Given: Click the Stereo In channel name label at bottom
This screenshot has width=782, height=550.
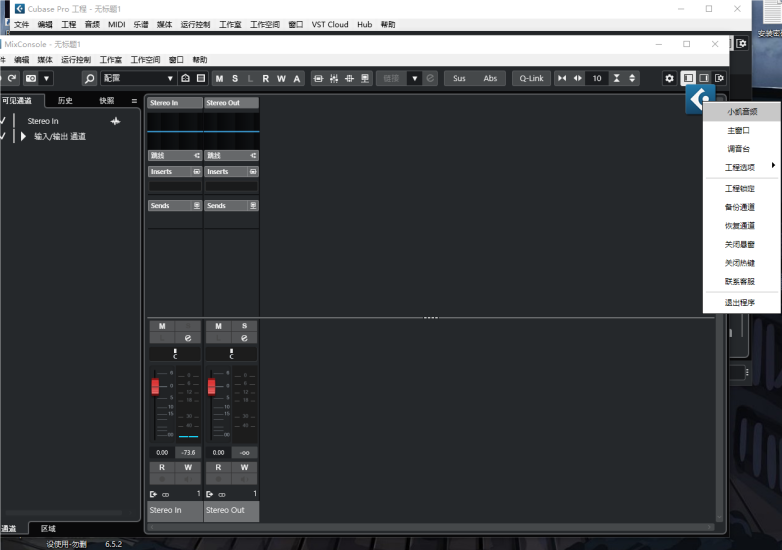Looking at the screenshot, I should 175,511.
